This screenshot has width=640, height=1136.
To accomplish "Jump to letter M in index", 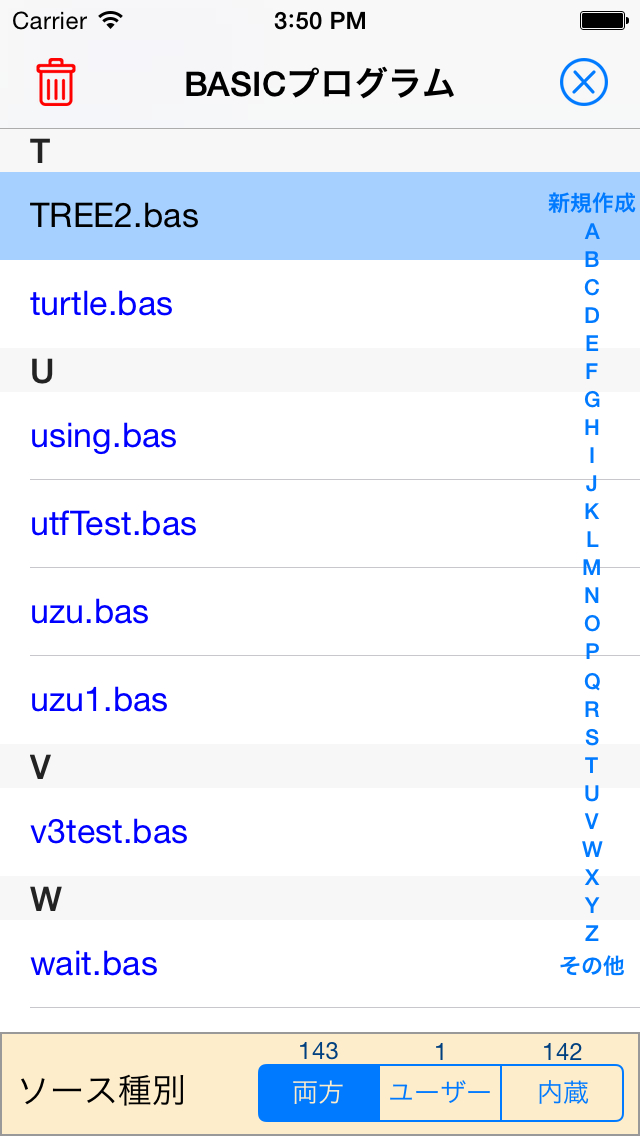I will click(x=592, y=567).
